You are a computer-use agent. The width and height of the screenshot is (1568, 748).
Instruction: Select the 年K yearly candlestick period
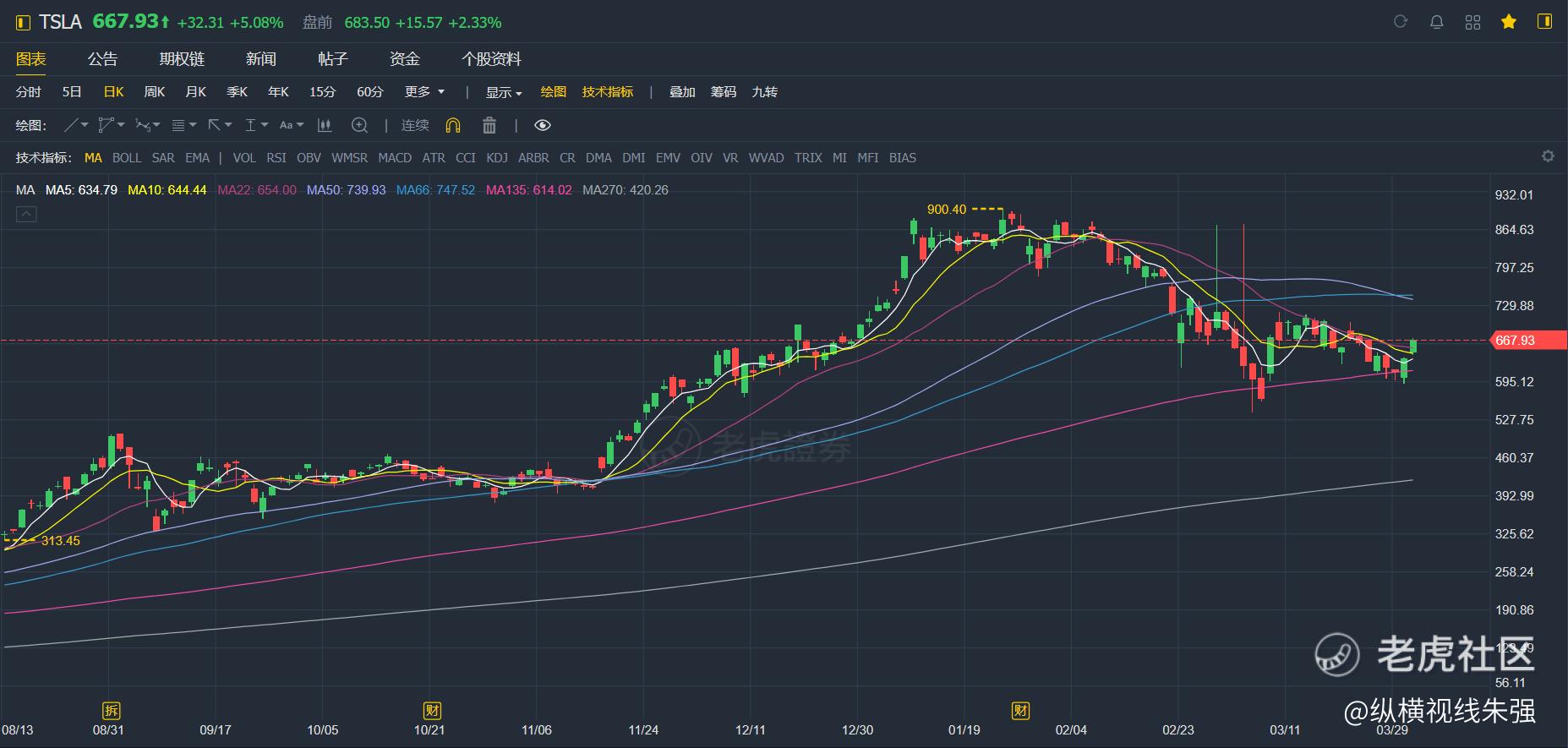[278, 91]
